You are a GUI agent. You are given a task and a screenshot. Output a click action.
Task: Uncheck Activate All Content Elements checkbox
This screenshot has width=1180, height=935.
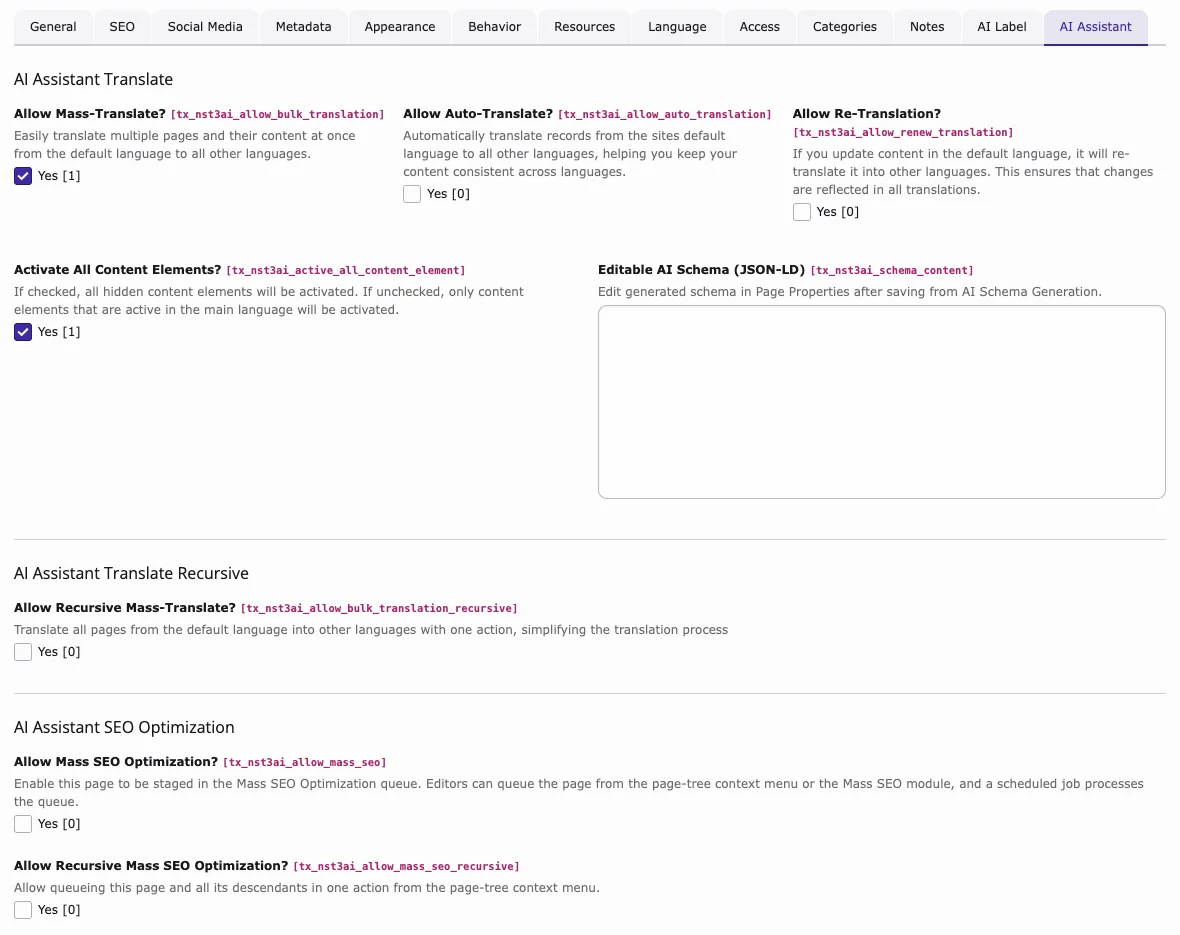(x=23, y=332)
